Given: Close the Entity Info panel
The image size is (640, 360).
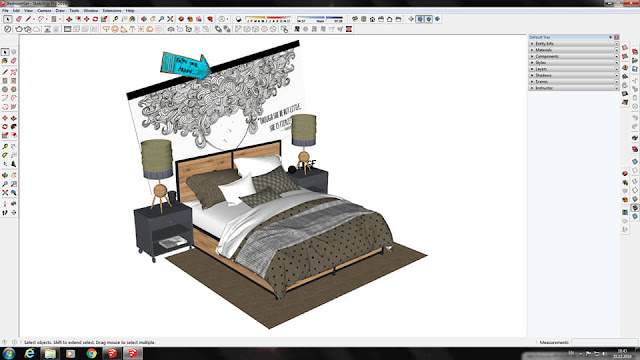Looking at the screenshot, I should [617, 44].
